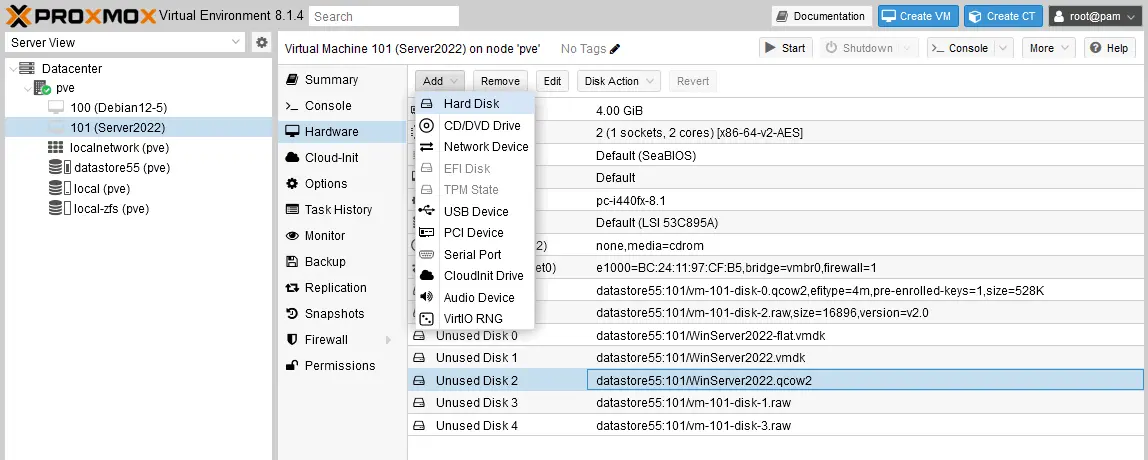Open the root@pam user menu

click(x=1095, y=16)
